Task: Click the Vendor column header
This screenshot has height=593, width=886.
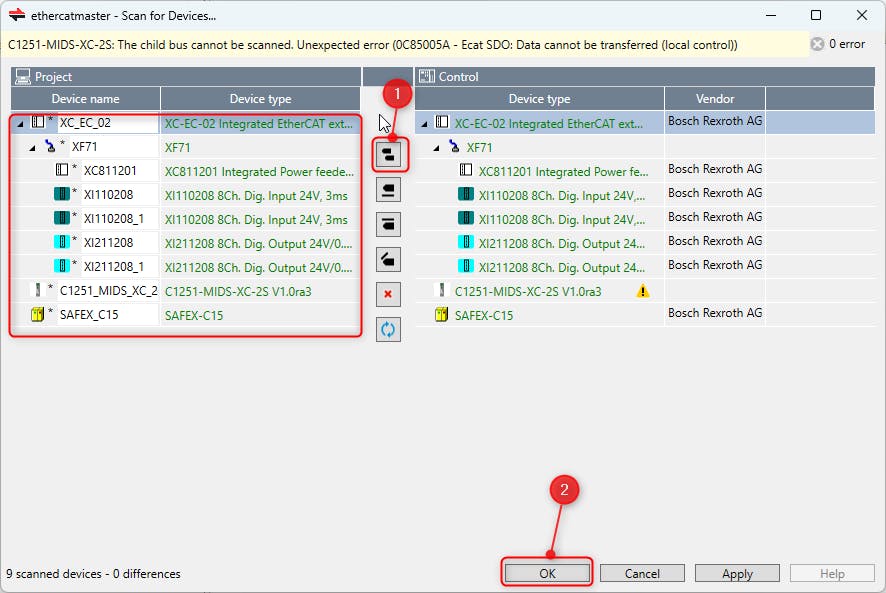Action: click(x=714, y=99)
